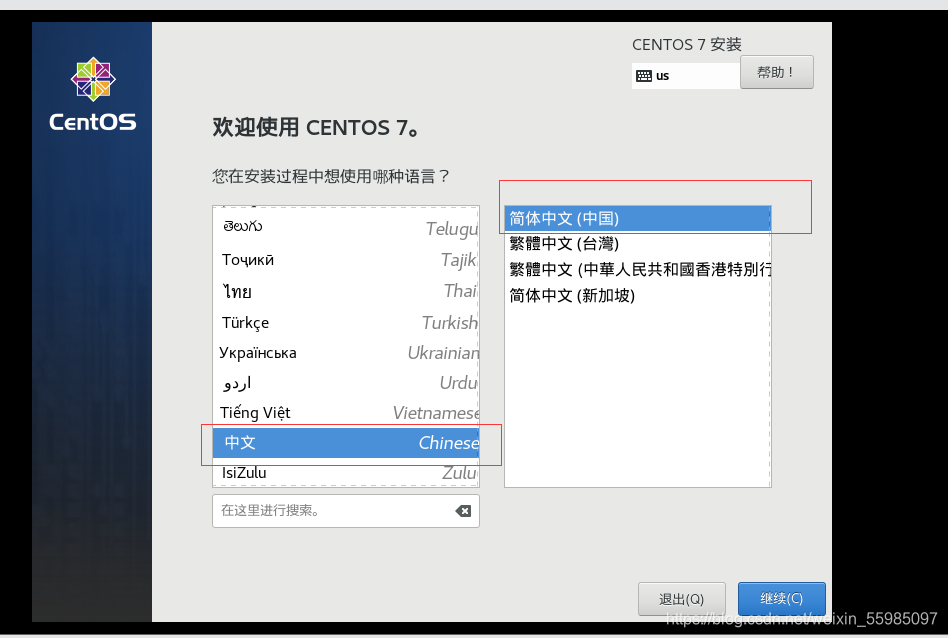948x638 pixels.
Task: Choose 简体中文 (新加坡) locale
Action: pyautogui.click(x=638, y=296)
